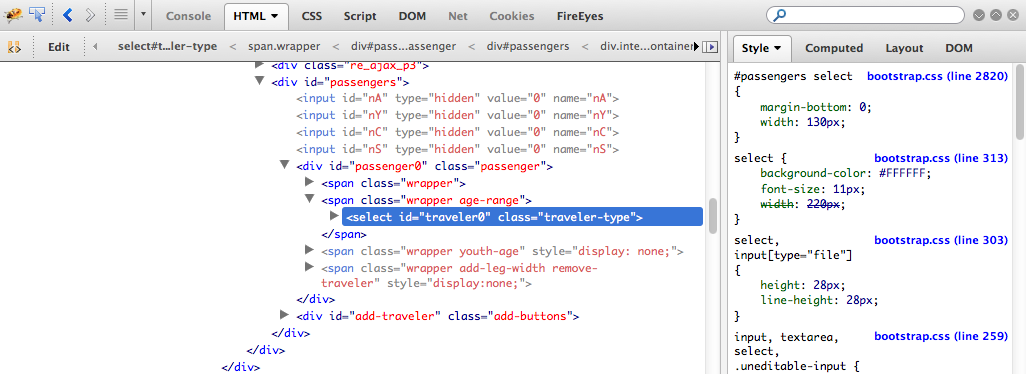This screenshot has width=1026, height=374.
Task: Select the input id nA row
Action: coord(457,99)
